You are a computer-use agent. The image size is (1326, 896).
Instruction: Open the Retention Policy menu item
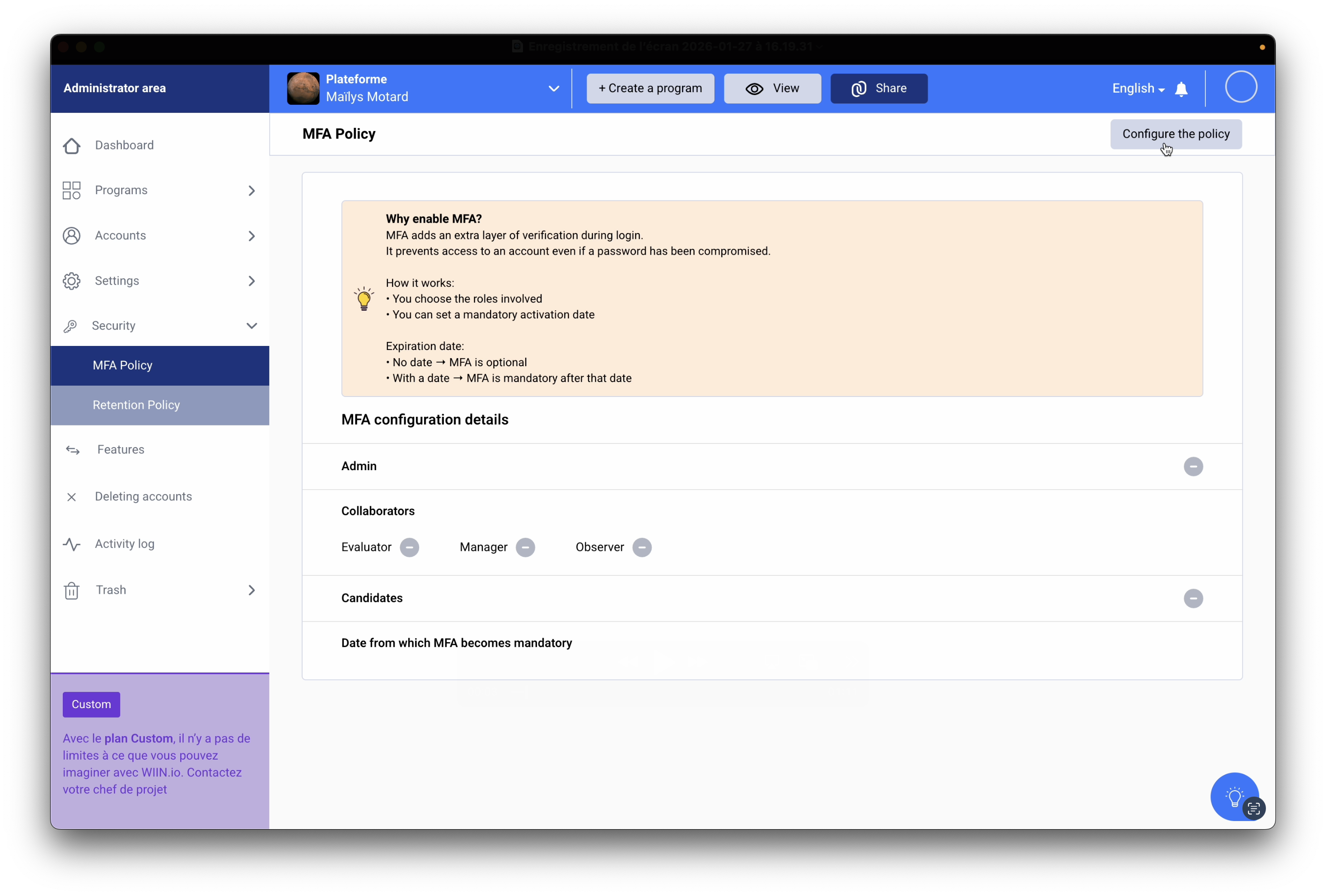[x=136, y=405]
